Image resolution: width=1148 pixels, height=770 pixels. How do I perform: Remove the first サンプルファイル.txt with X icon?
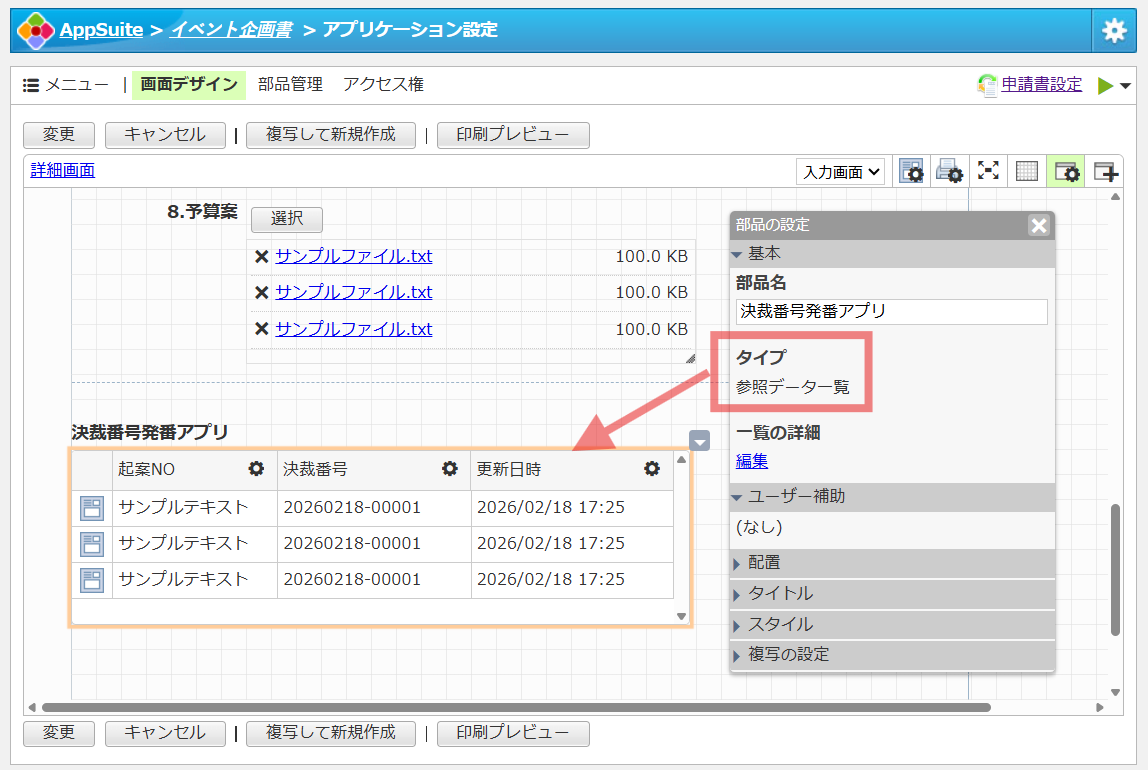click(x=261, y=256)
